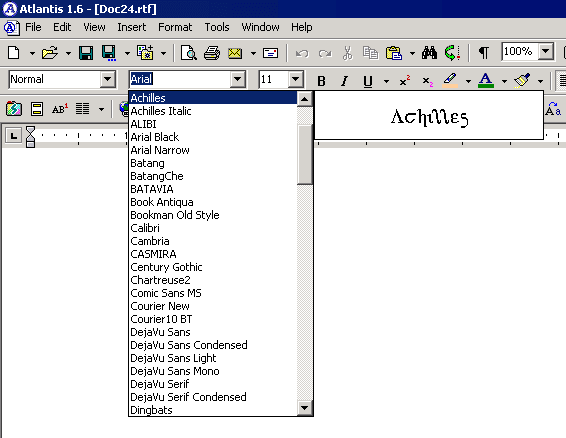Save the document with the floppy icon

click(x=86, y=53)
